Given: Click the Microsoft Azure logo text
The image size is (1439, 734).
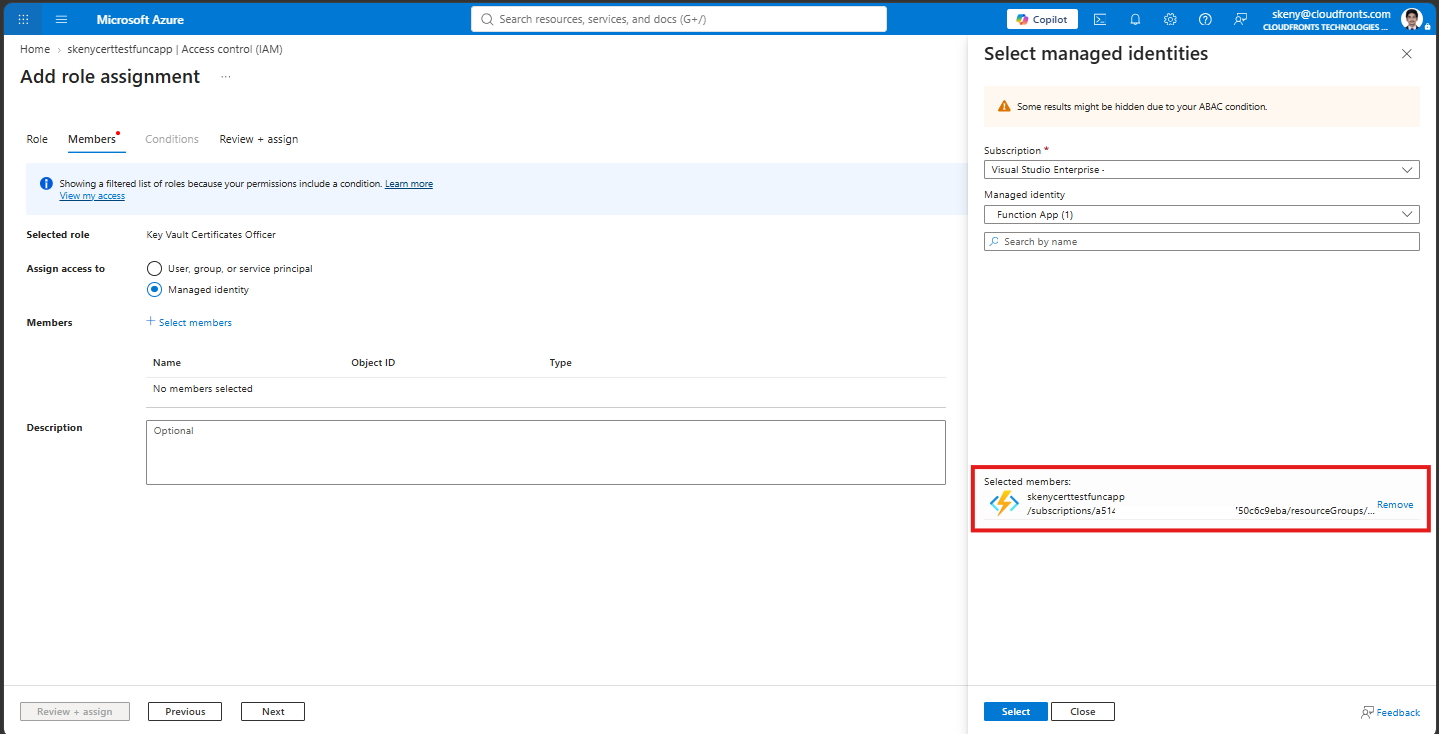Looking at the screenshot, I should 140,20.
